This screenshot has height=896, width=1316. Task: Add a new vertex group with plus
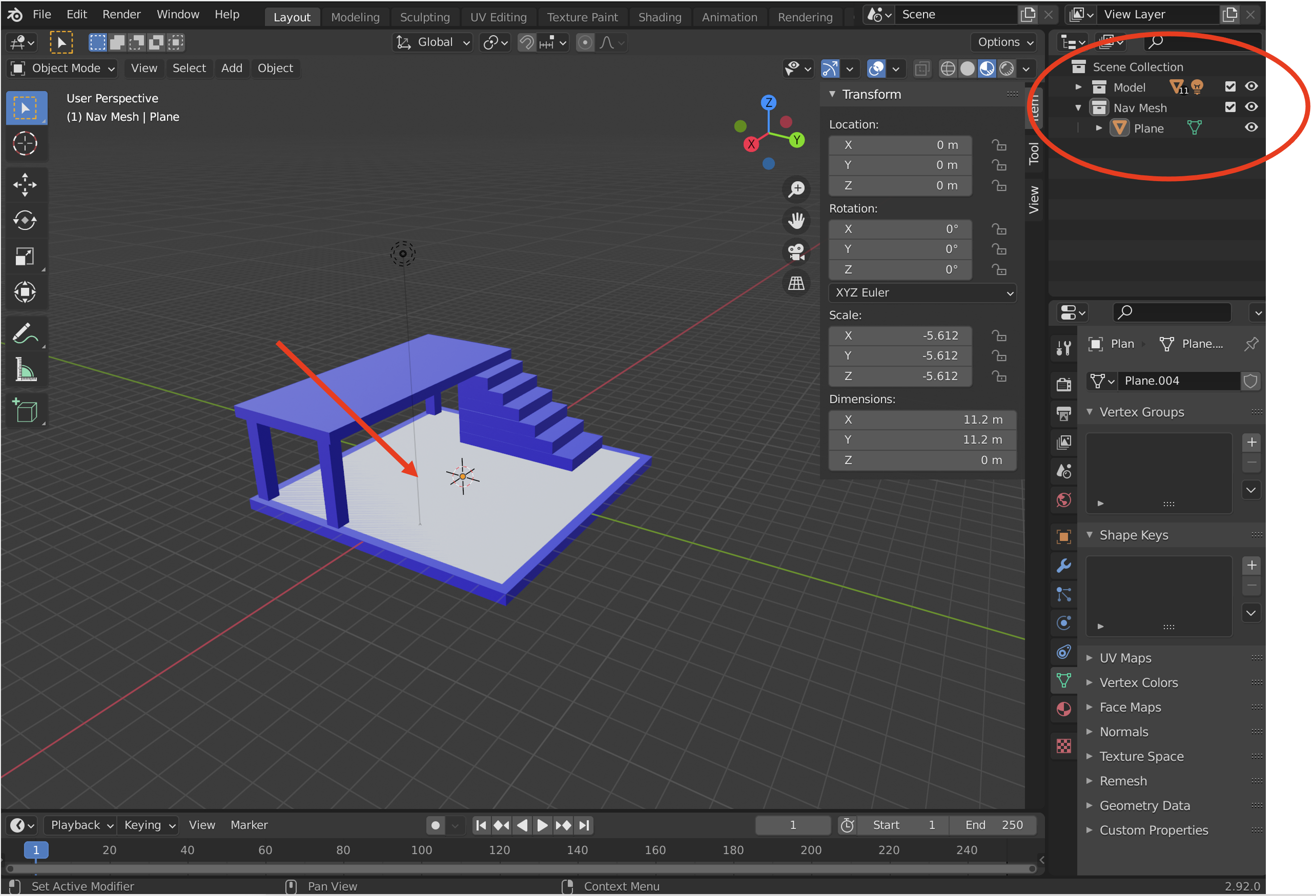[1251, 442]
